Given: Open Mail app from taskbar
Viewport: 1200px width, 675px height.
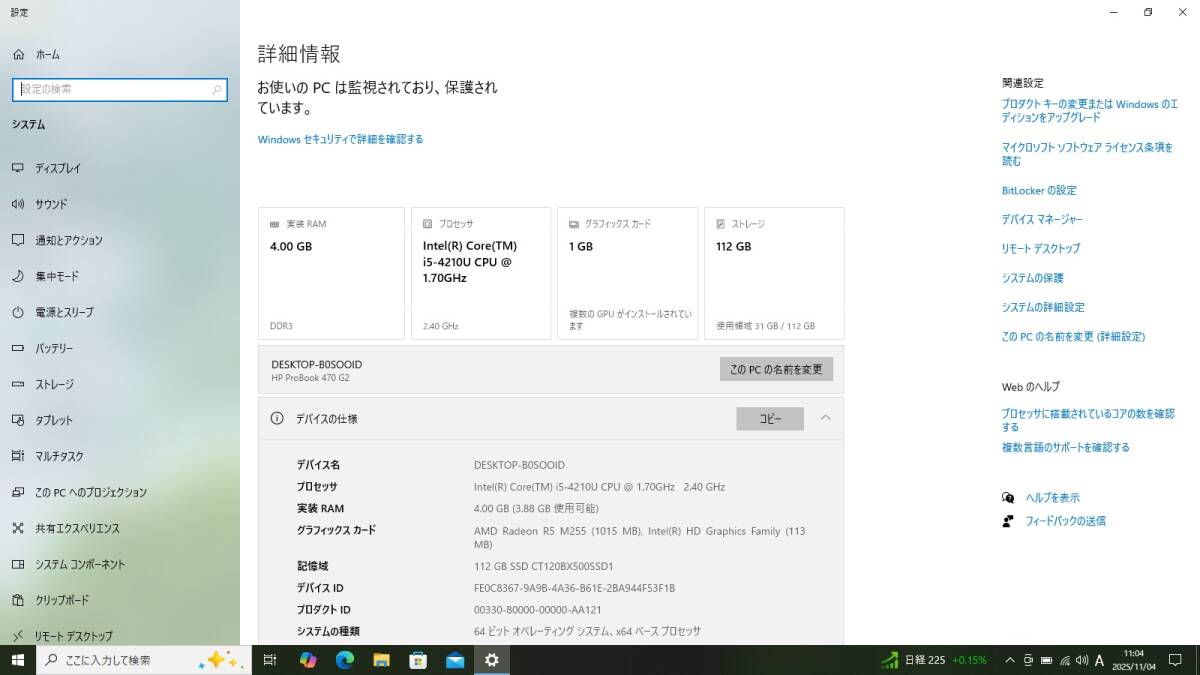Looking at the screenshot, I should [455, 660].
